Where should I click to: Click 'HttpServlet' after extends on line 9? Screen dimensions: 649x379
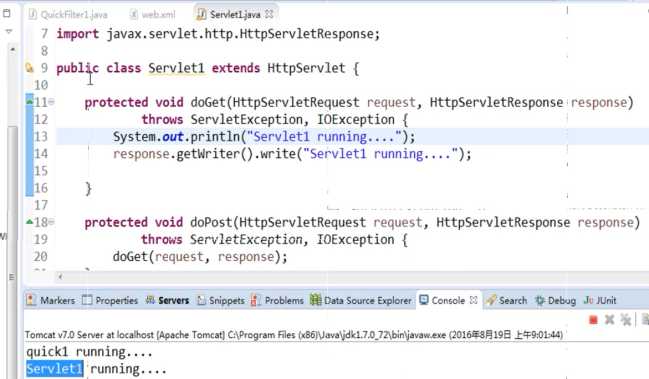(306, 68)
